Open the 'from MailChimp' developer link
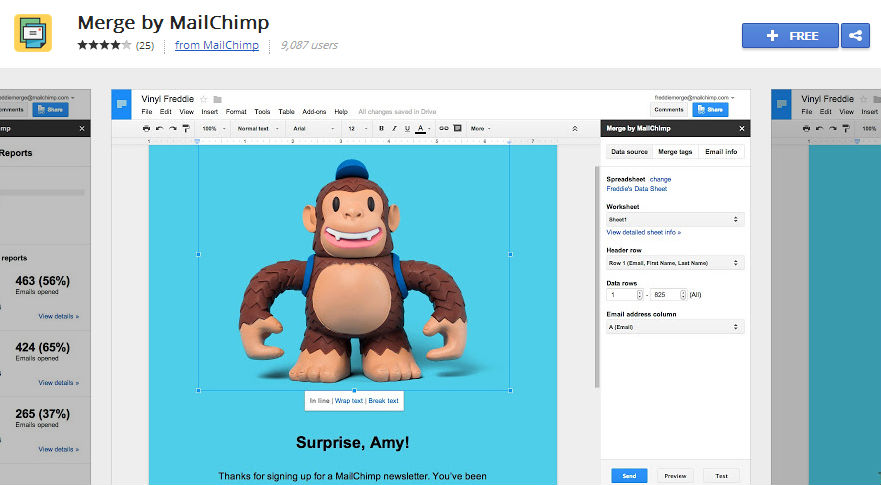 (216, 45)
